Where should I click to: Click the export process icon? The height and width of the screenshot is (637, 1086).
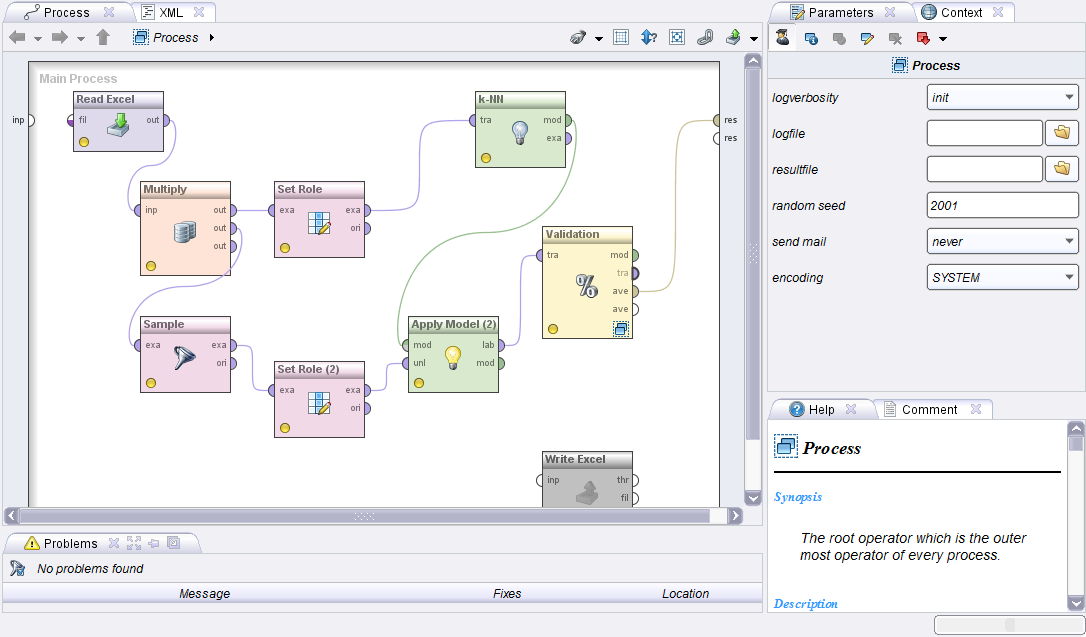click(x=733, y=37)
